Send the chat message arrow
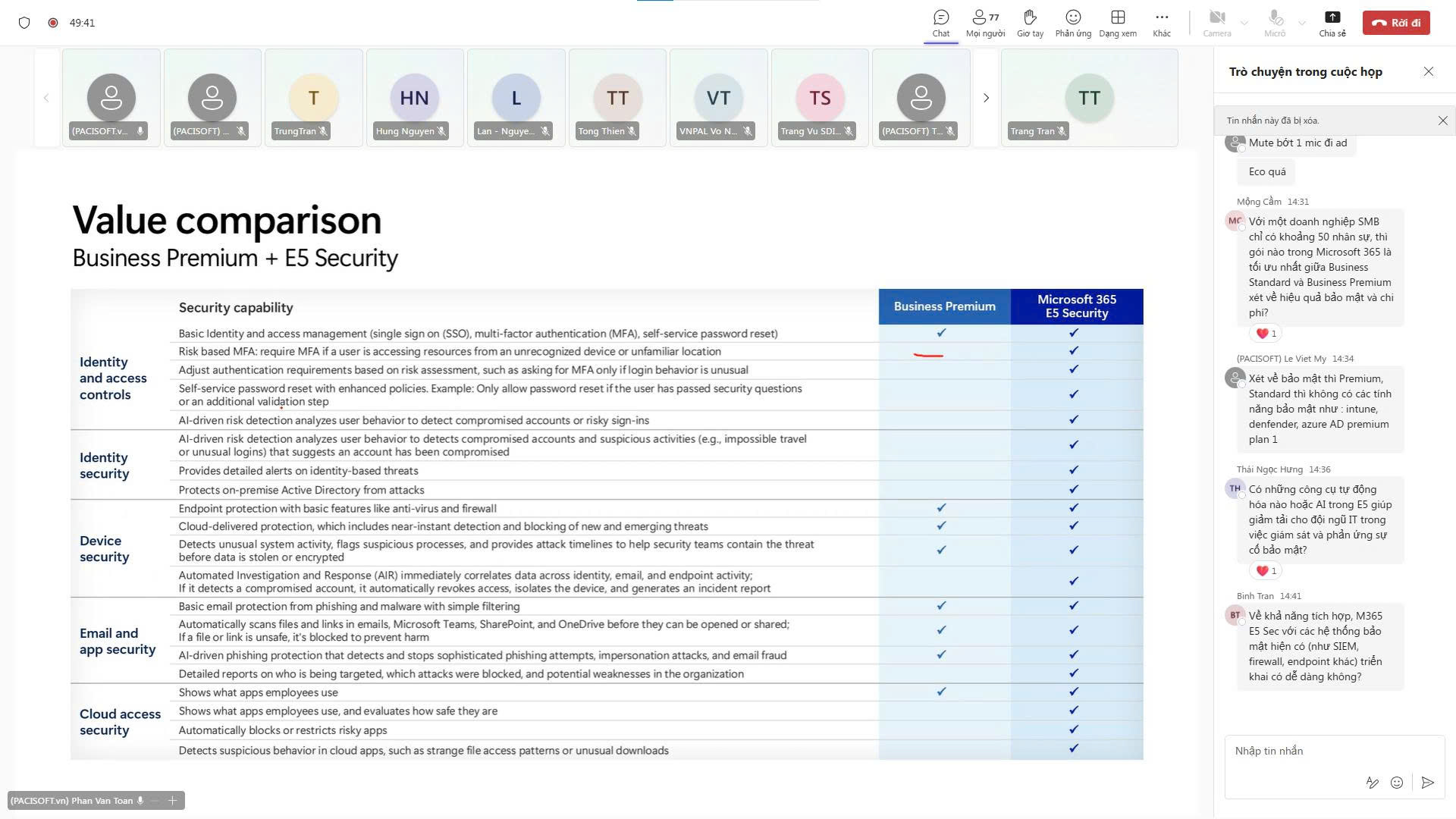 click(x=1428, y=783)
